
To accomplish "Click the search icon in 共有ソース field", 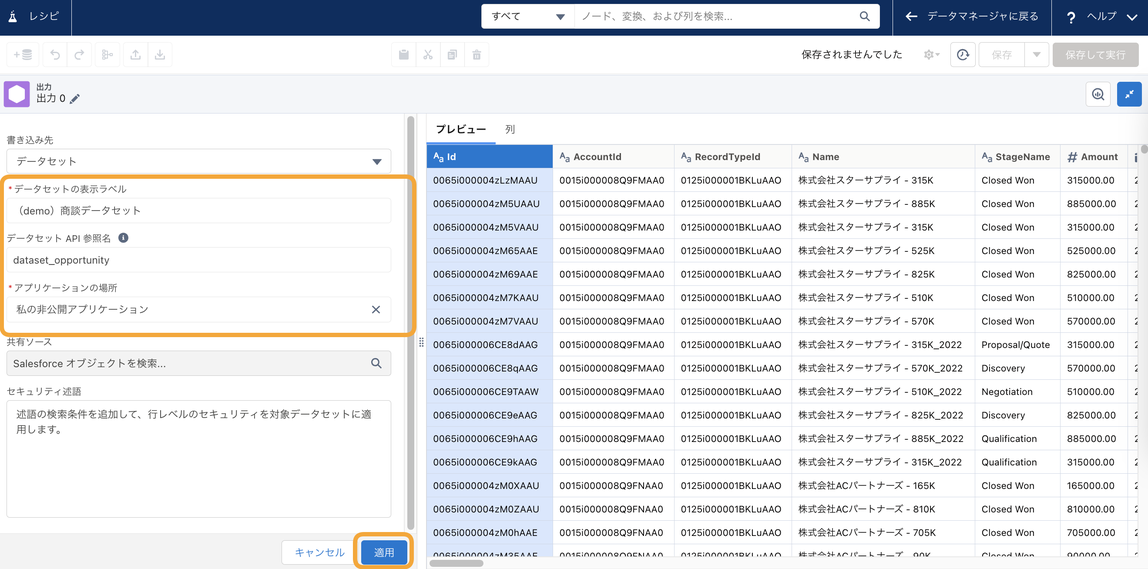I will (376, 363).
